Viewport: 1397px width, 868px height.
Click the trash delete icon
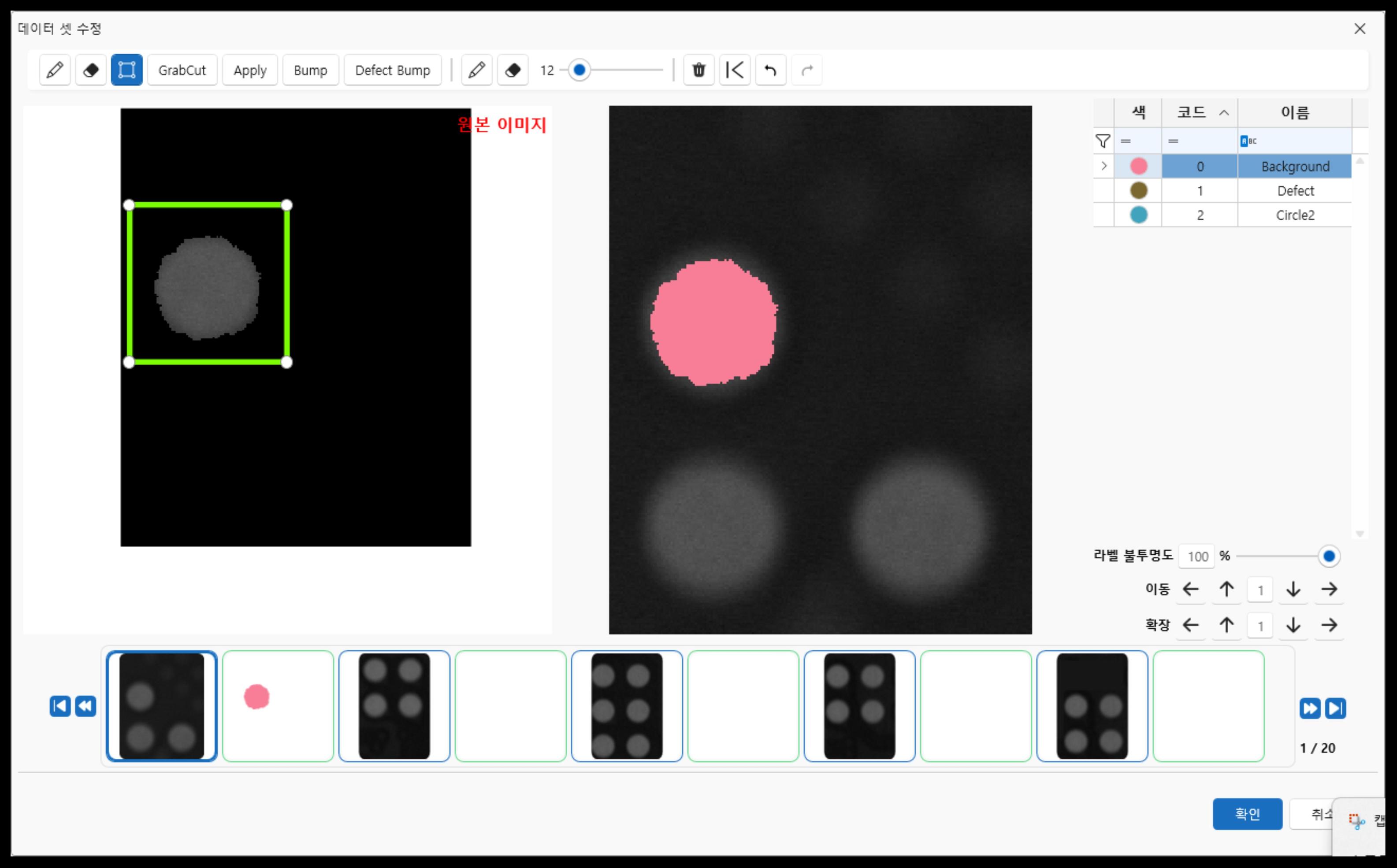(698, 70)
